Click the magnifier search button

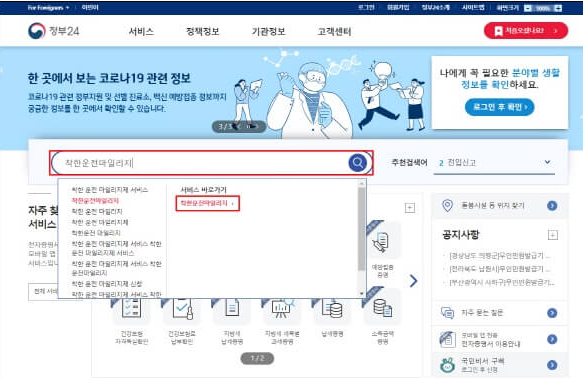tap(357, 162)
